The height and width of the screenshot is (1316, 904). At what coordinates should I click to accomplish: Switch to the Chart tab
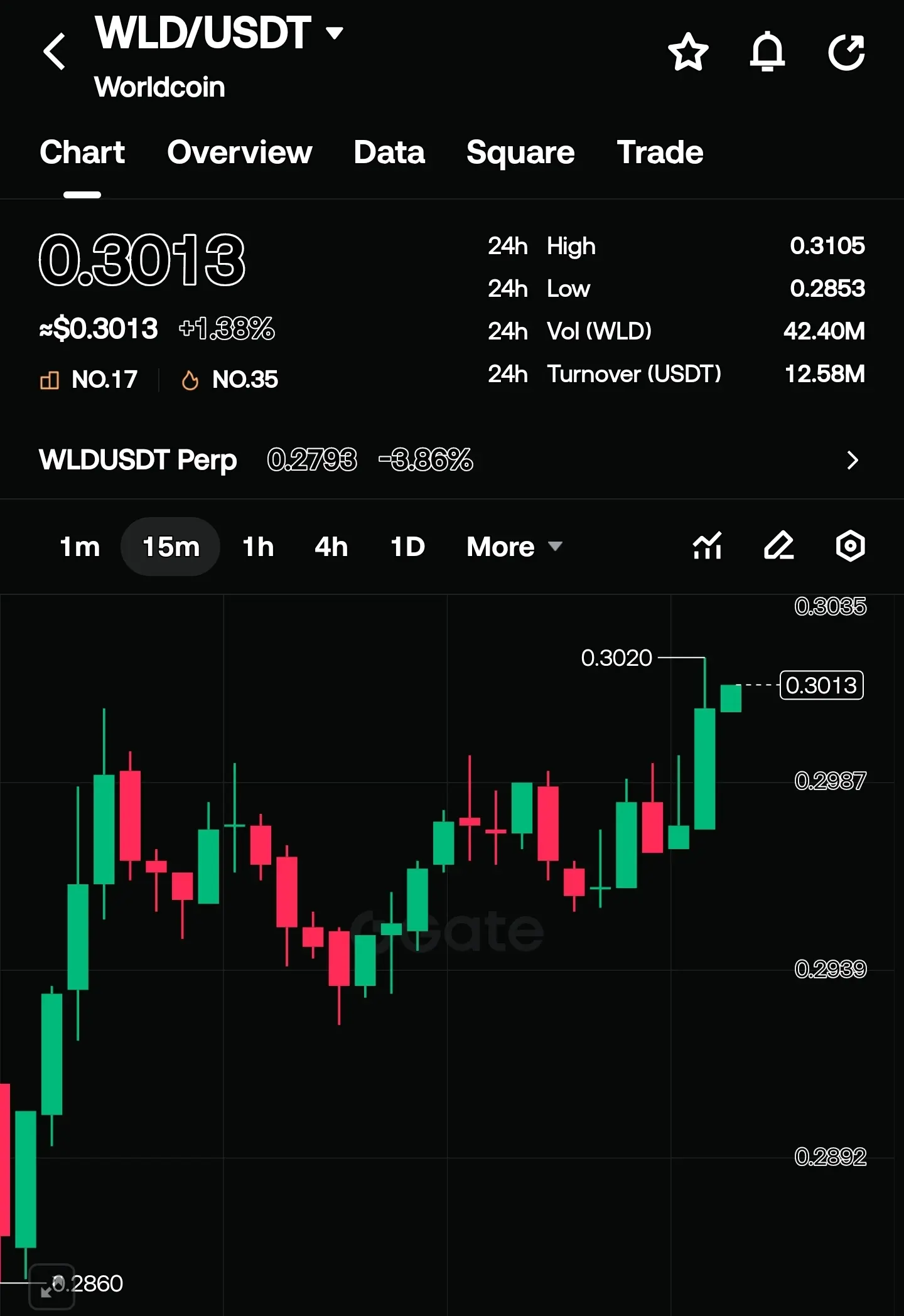tap(82, 152)
